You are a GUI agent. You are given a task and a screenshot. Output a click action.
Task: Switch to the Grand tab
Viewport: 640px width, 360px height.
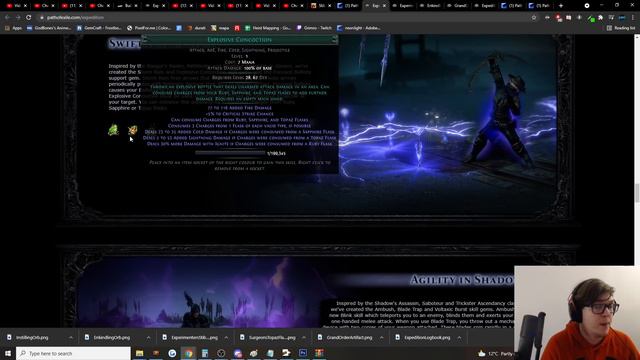[458, 6]
